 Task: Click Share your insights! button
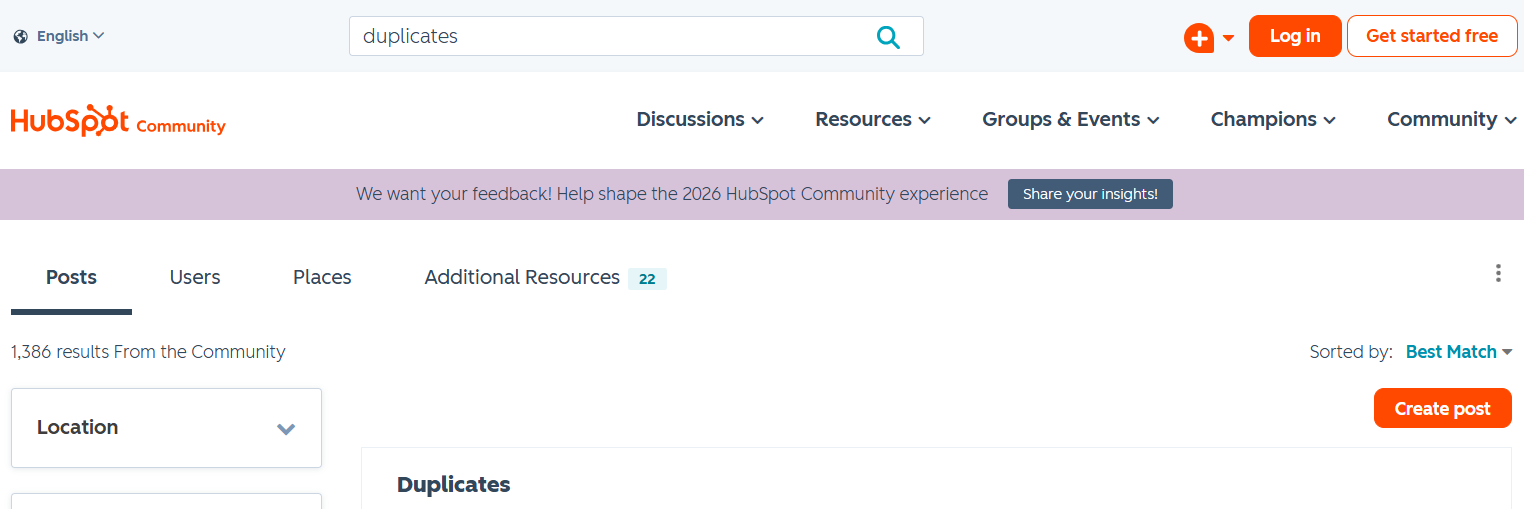(1090, 194)
